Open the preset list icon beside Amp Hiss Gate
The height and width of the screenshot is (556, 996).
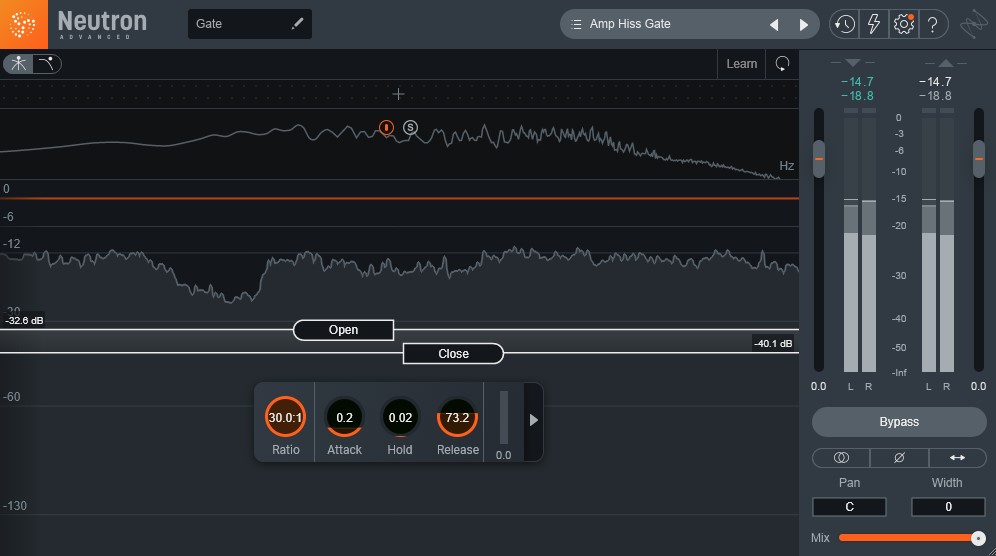pyautogui.click(x=576, y=24)
